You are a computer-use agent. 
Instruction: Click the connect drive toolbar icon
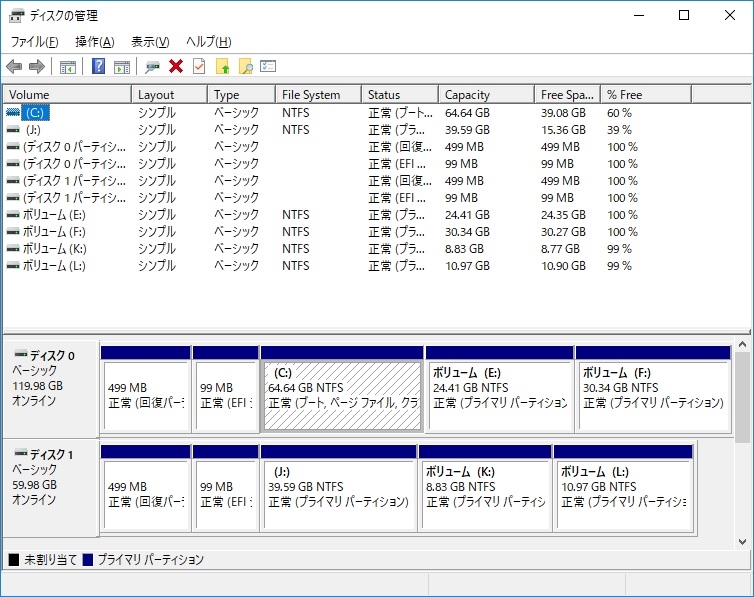[152, 67]
